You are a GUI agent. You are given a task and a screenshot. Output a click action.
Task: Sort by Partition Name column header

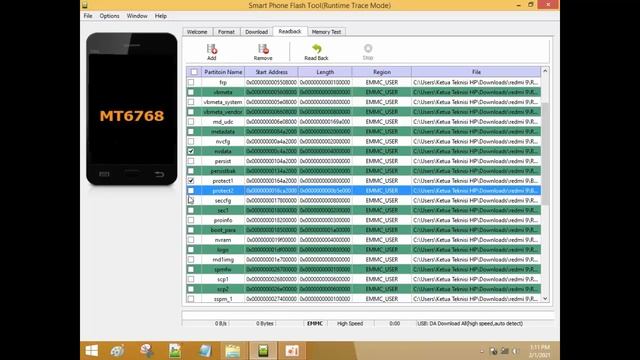[223, 72]
